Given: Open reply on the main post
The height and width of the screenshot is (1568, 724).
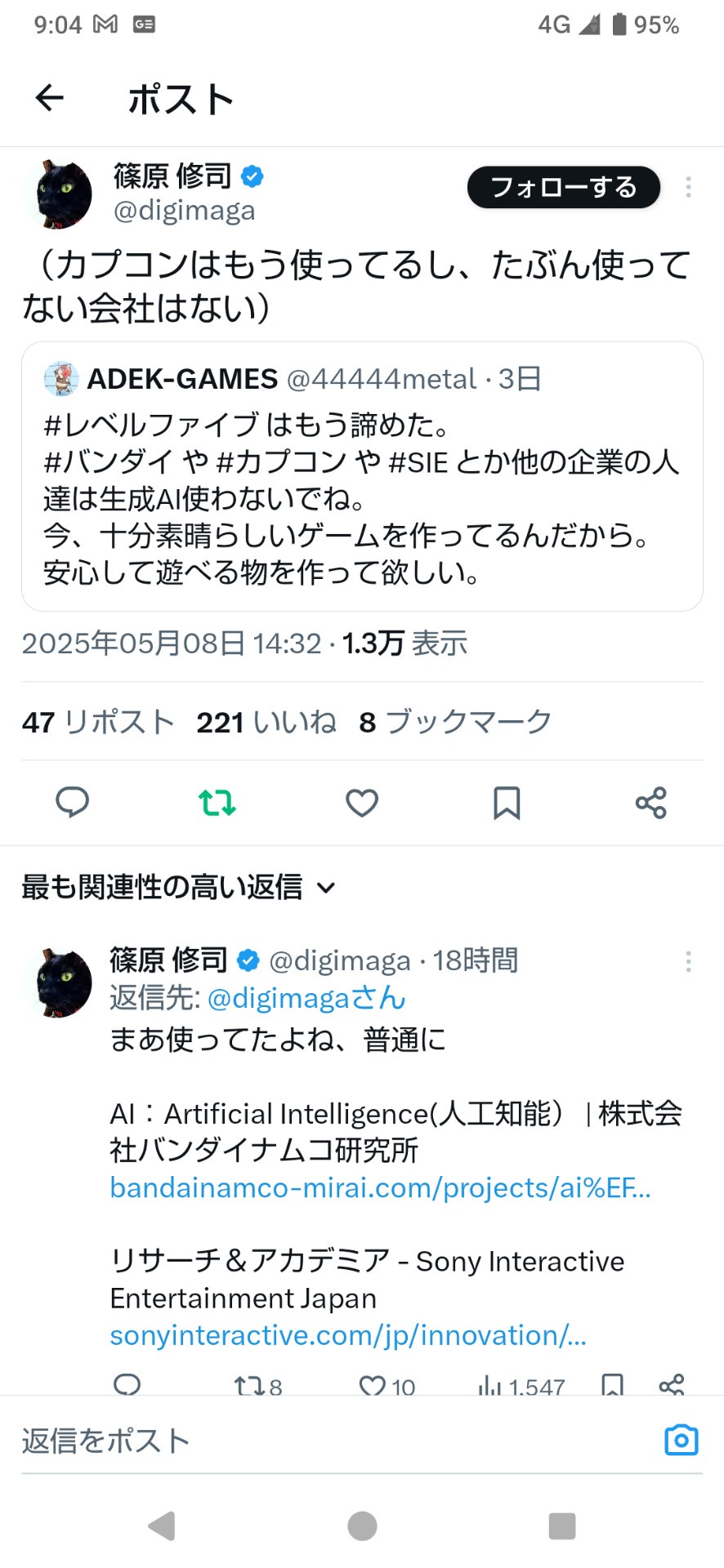Looking at the screenshot, I should tap(72, 803).
